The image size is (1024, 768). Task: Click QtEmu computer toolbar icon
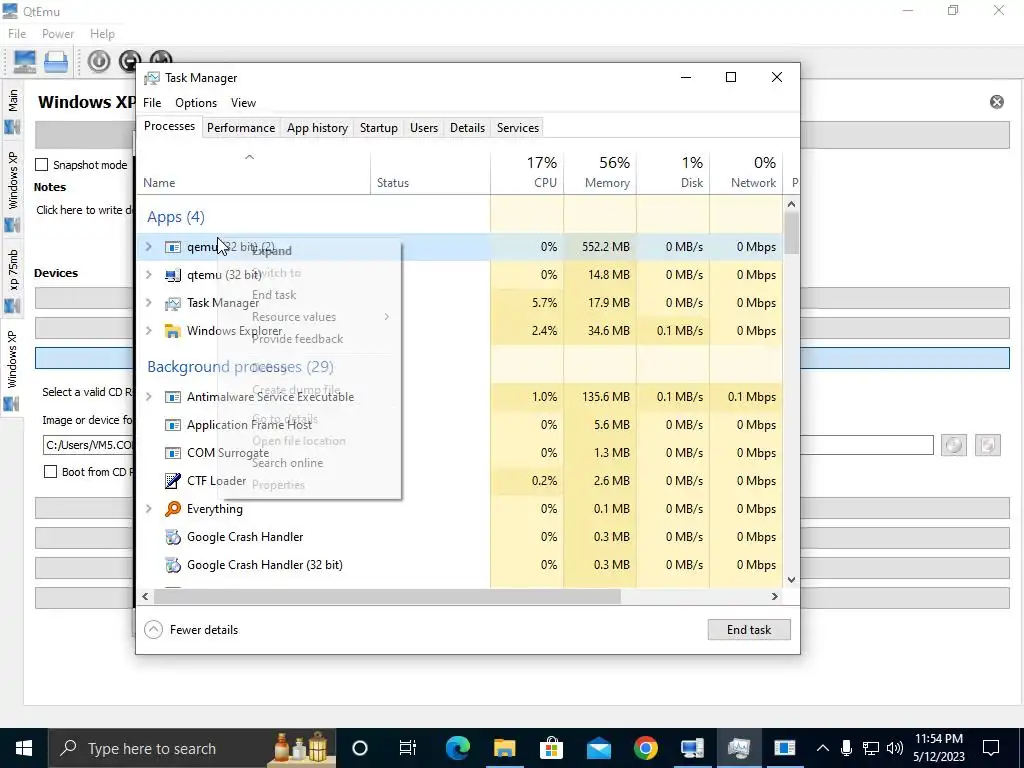25,62
